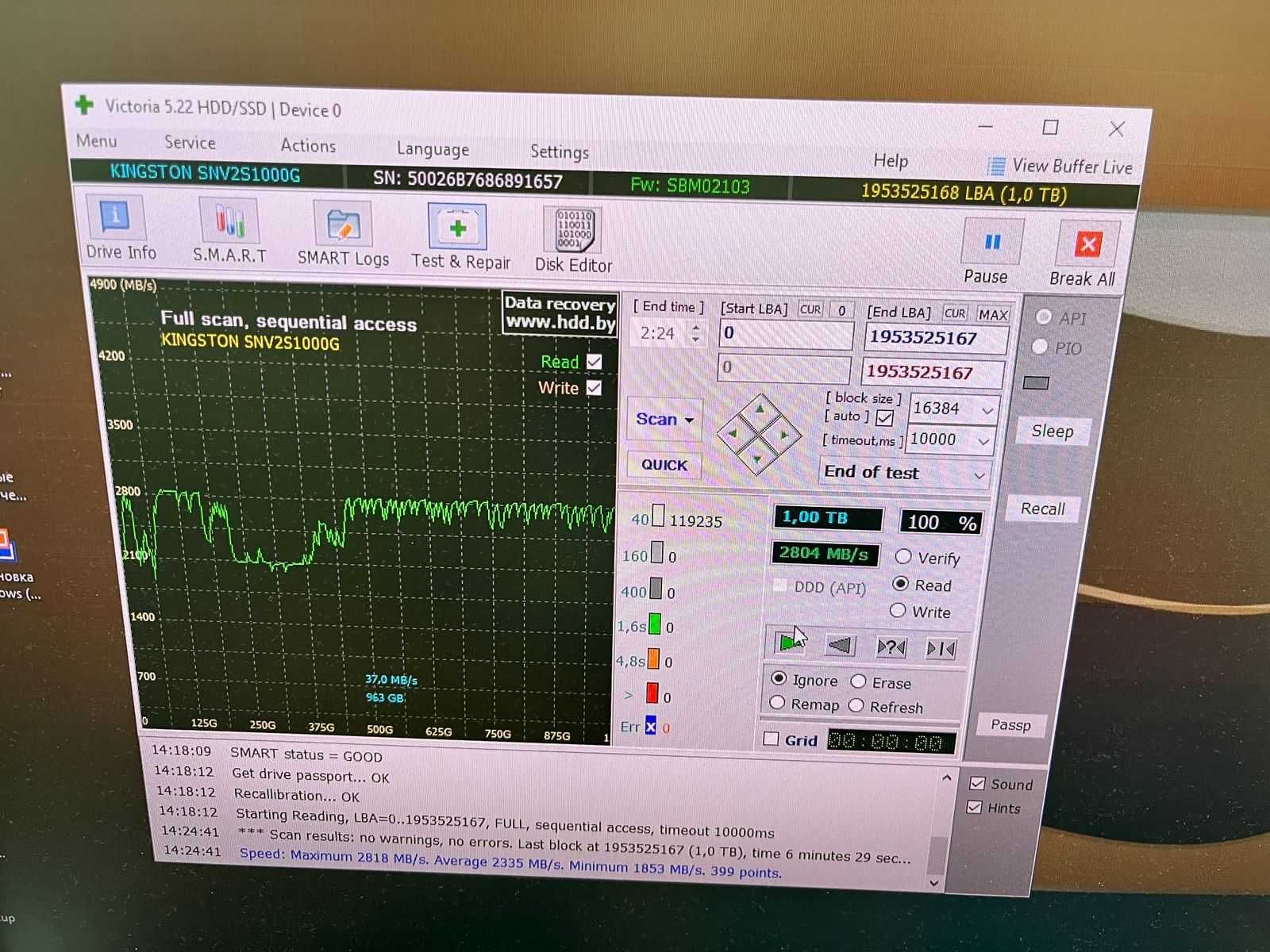Click the Recall button
The image size is (1270, 952).
(1042, 509)
